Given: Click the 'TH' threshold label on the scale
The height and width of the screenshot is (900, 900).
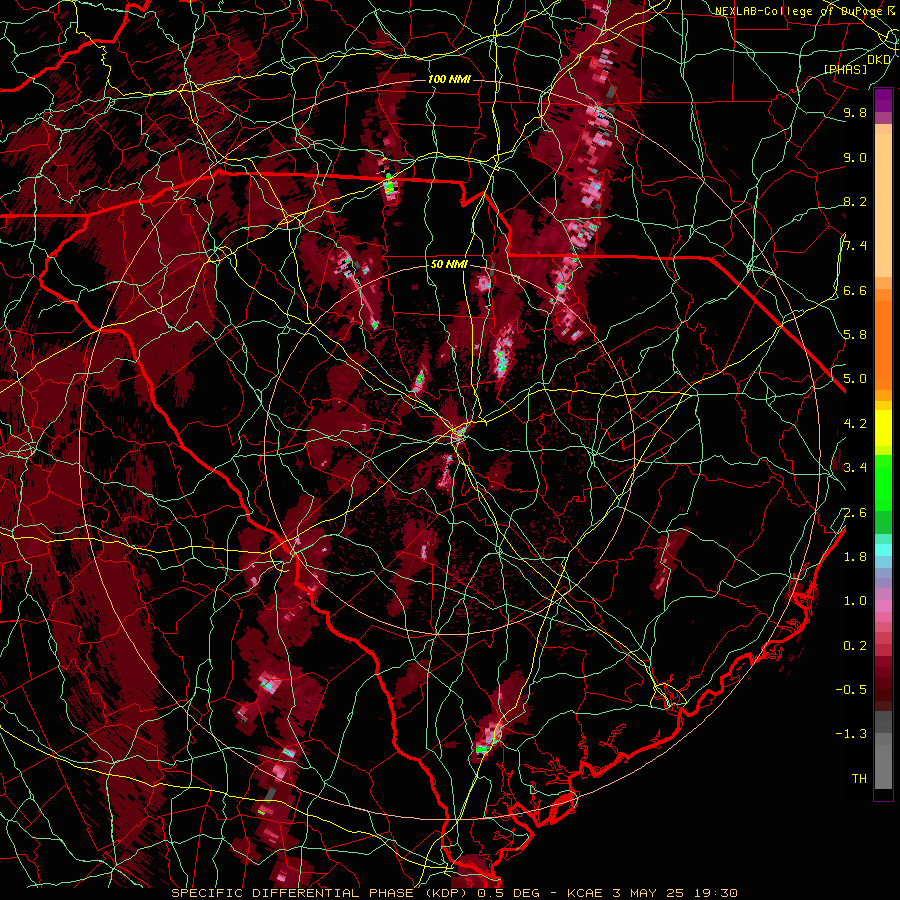Looking at the screenshot, I should tap(859, 779).
